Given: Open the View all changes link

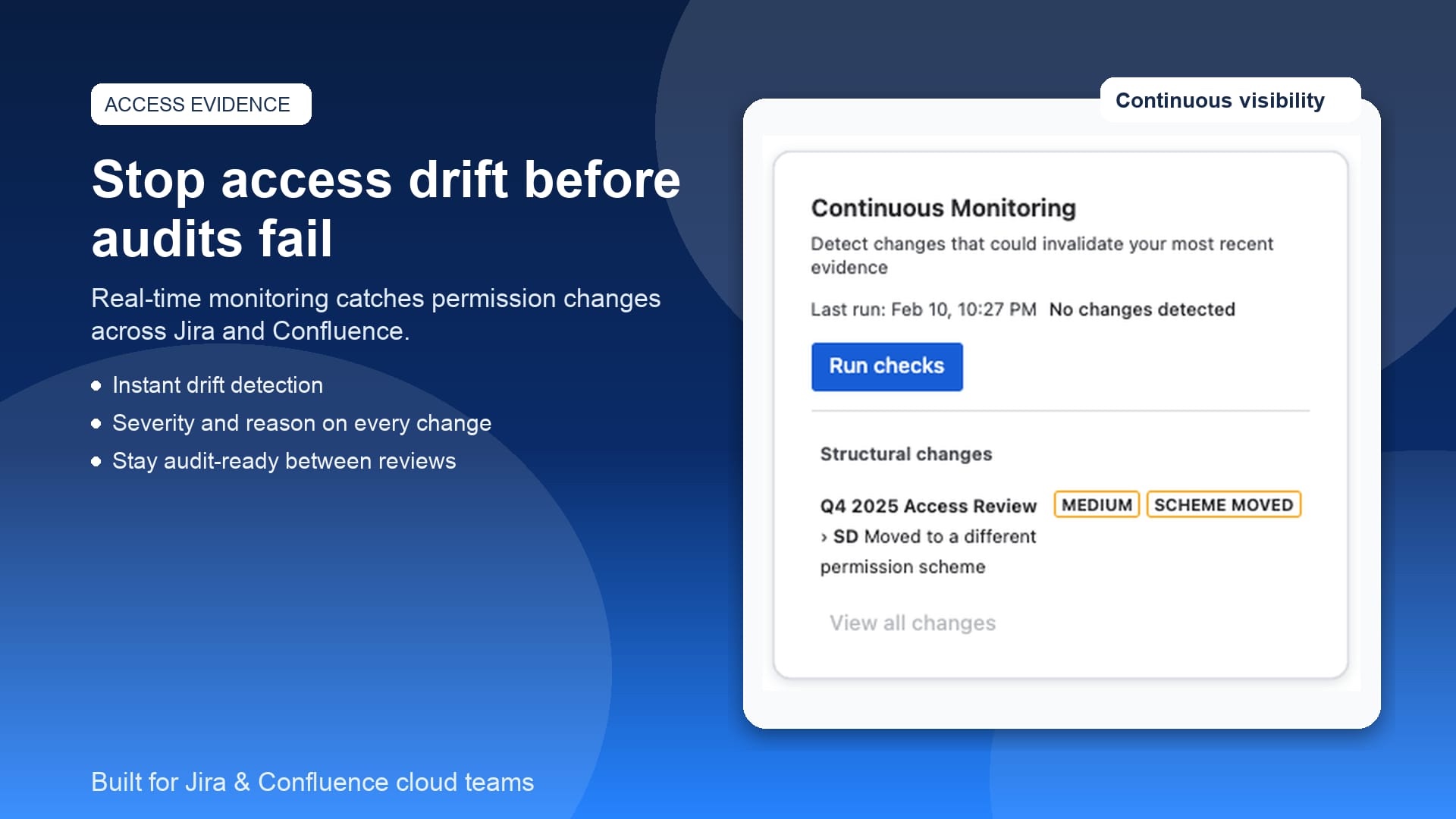Looking at the screenshot, I should [x=912, y=623].
